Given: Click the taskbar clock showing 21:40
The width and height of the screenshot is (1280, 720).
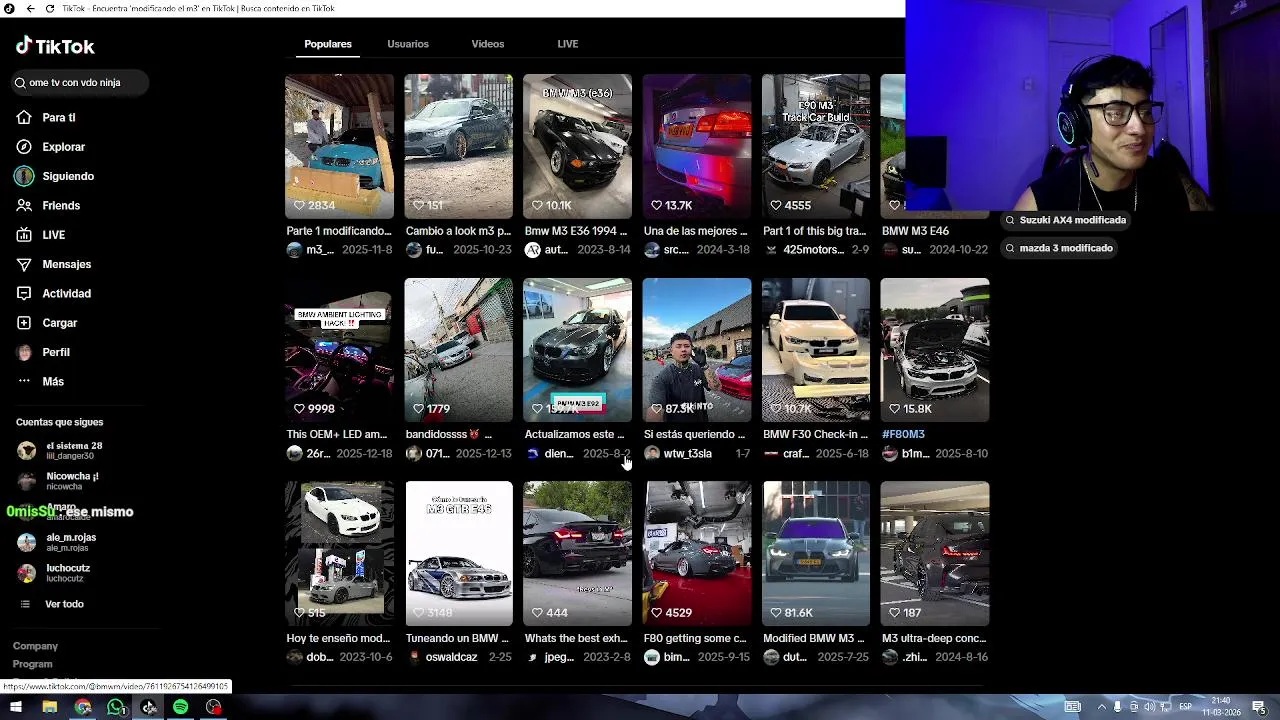Looking at the screenshot, I should (1221, 707).
